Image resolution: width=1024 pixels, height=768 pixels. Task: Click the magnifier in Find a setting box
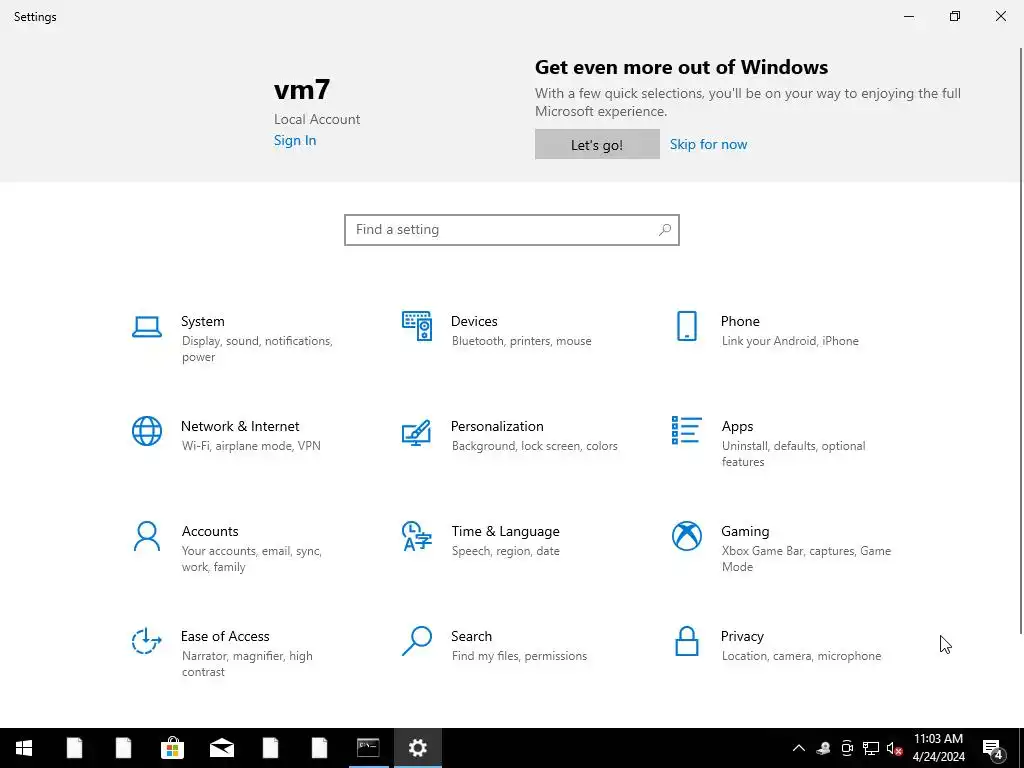pyautogui.click(x=664, y=230)
